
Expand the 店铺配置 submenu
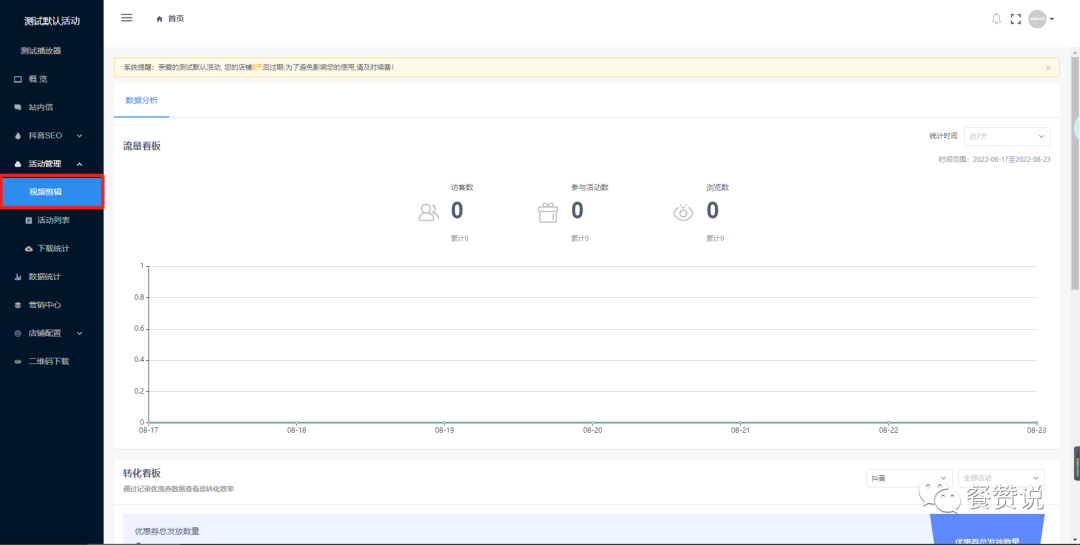tap(52, 333)
